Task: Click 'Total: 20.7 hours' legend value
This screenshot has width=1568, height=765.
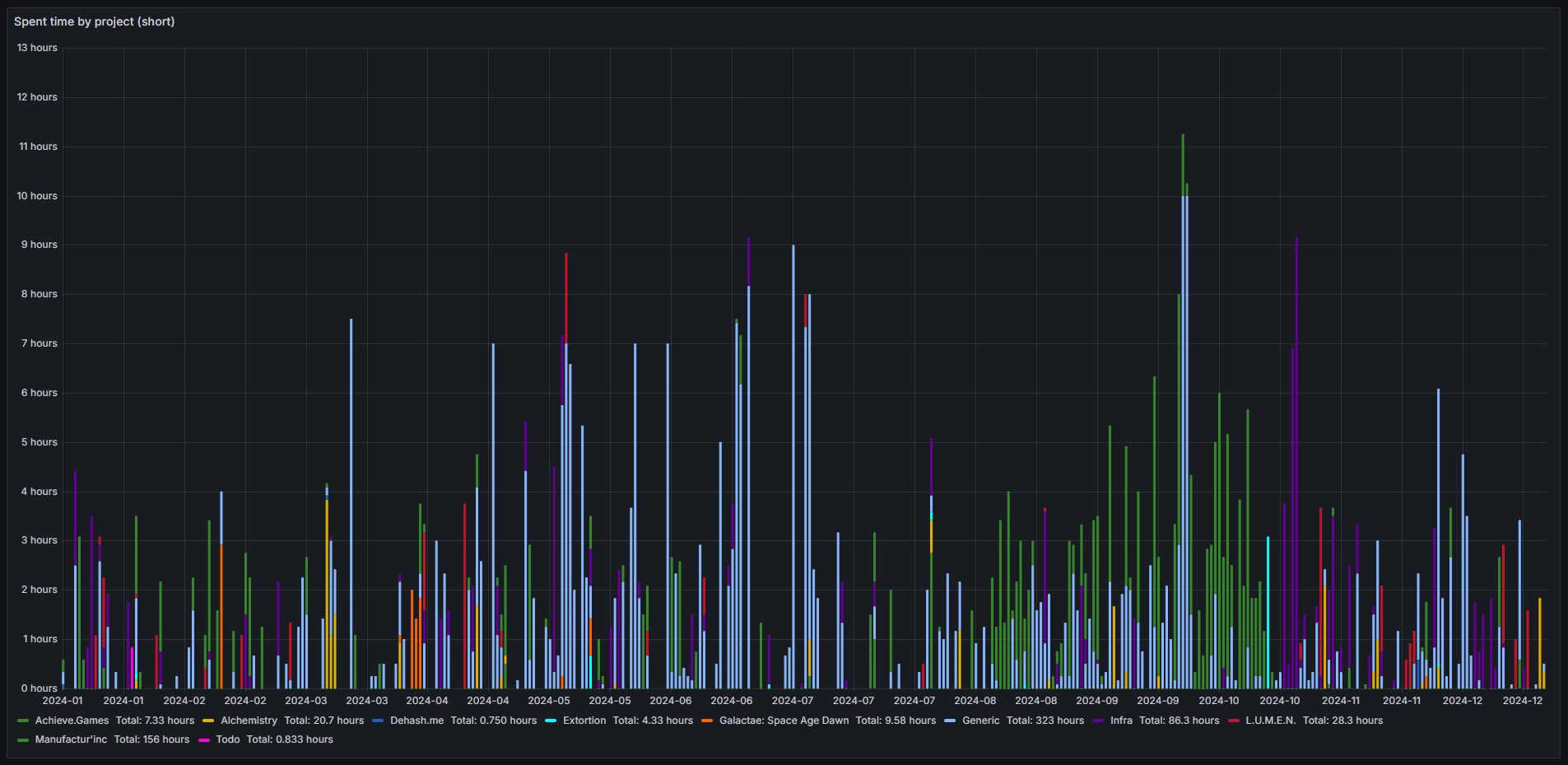Action: (x=323, y=721)
